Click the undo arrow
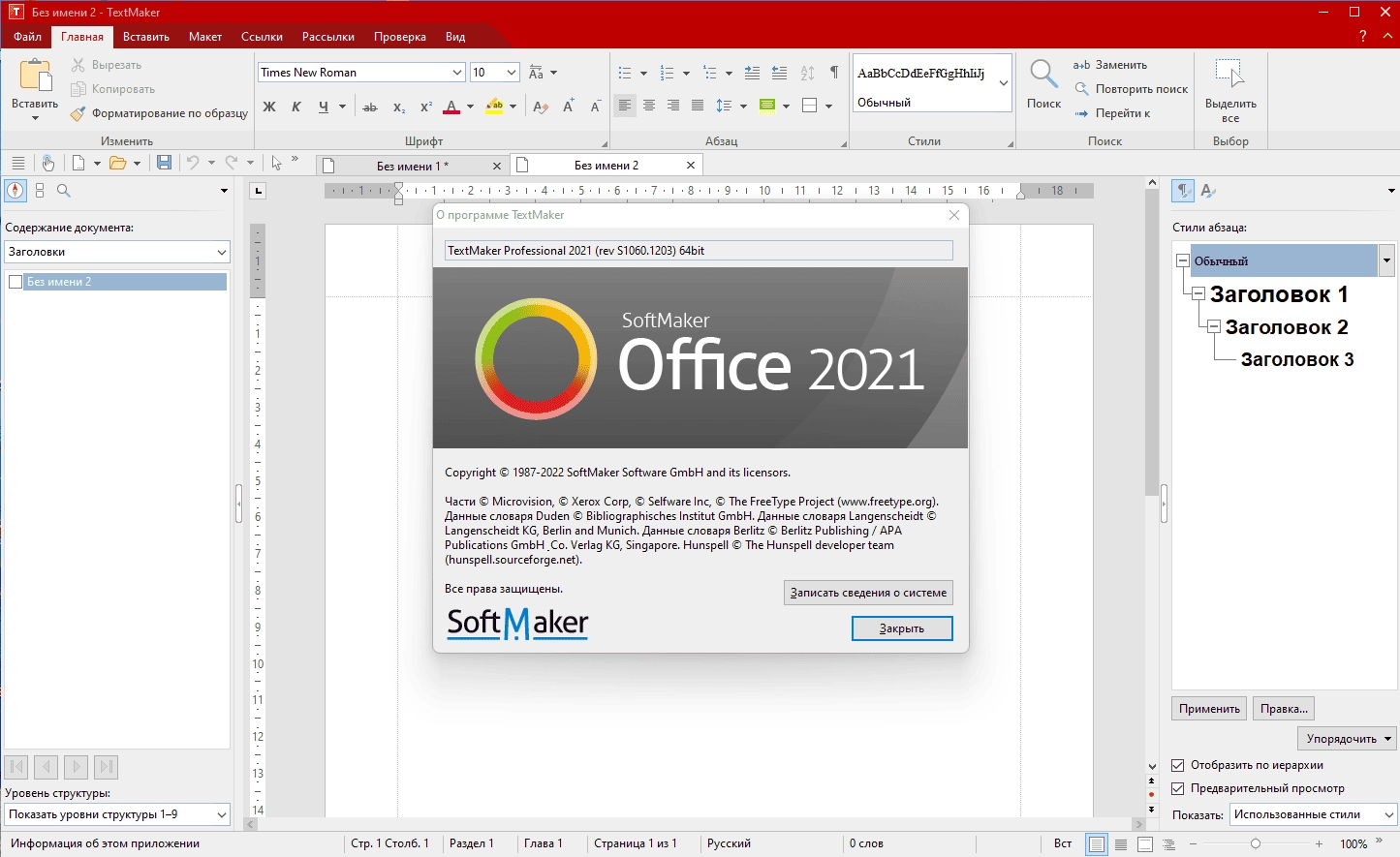The image size is (1400, 857). pos(193,163)
